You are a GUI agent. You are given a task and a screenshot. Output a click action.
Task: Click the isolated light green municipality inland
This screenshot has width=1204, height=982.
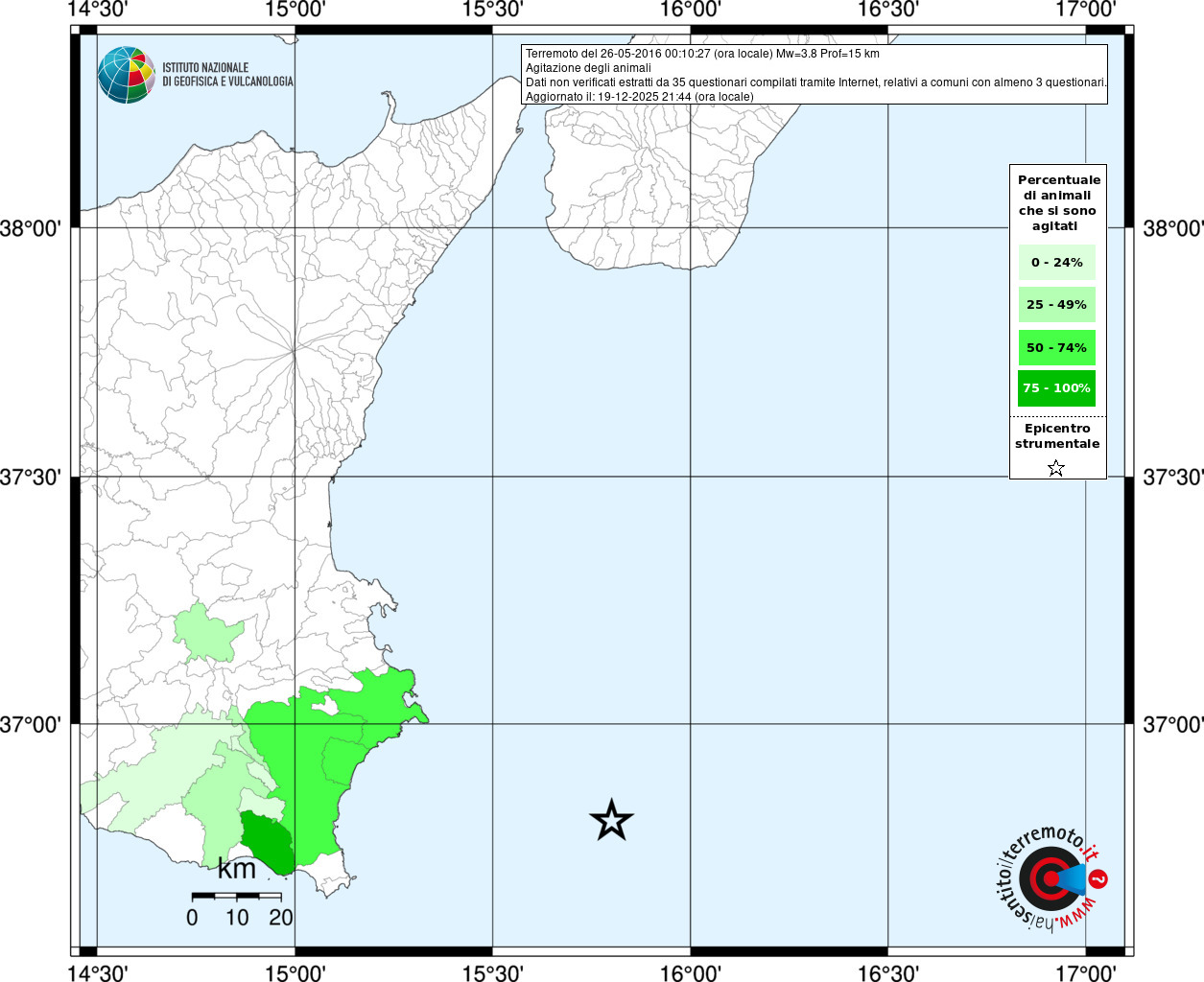pyautogui.click(x=207, y=633)
